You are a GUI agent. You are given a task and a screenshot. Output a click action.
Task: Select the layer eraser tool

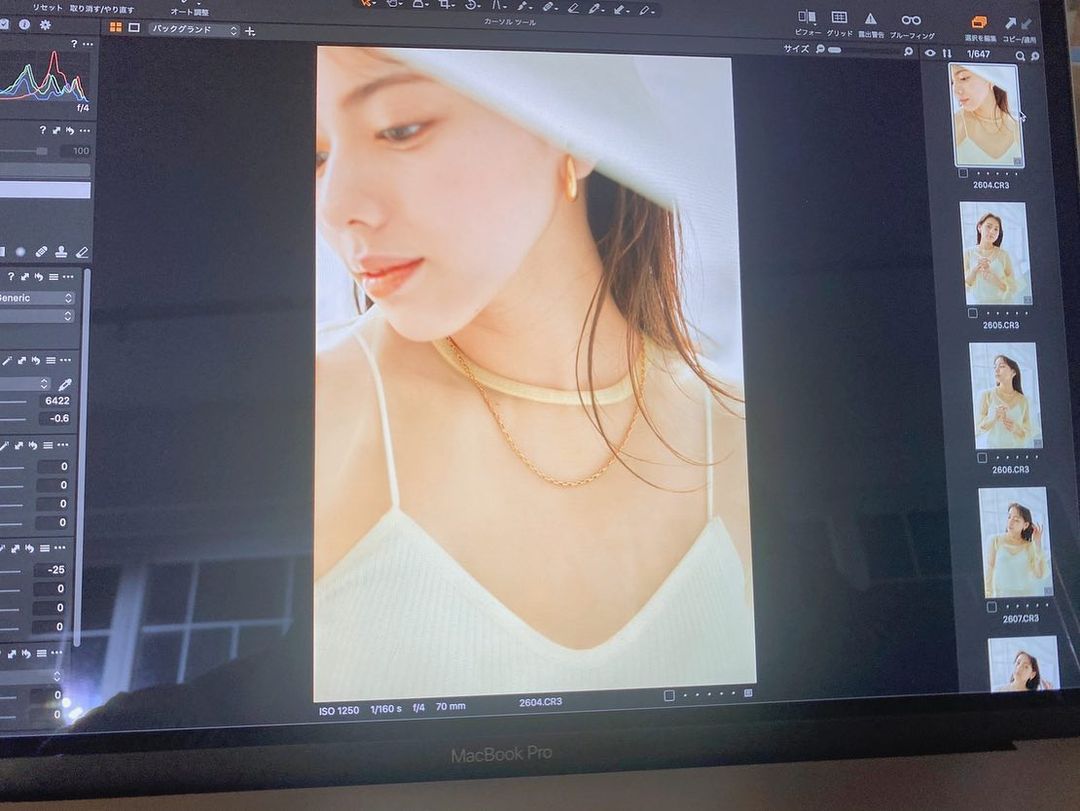[82, 252]
